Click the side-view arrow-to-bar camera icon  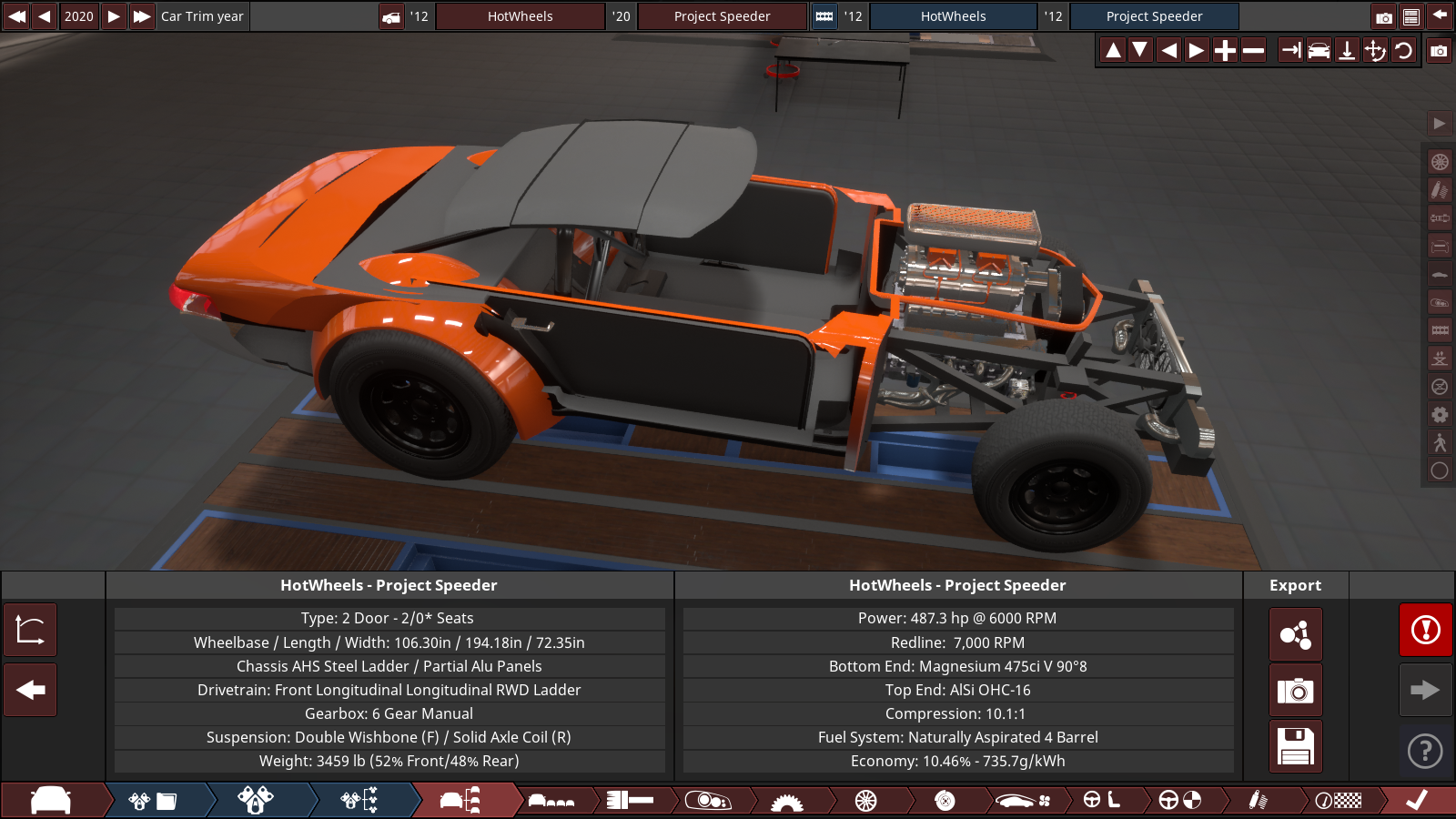pos(1290,51)
